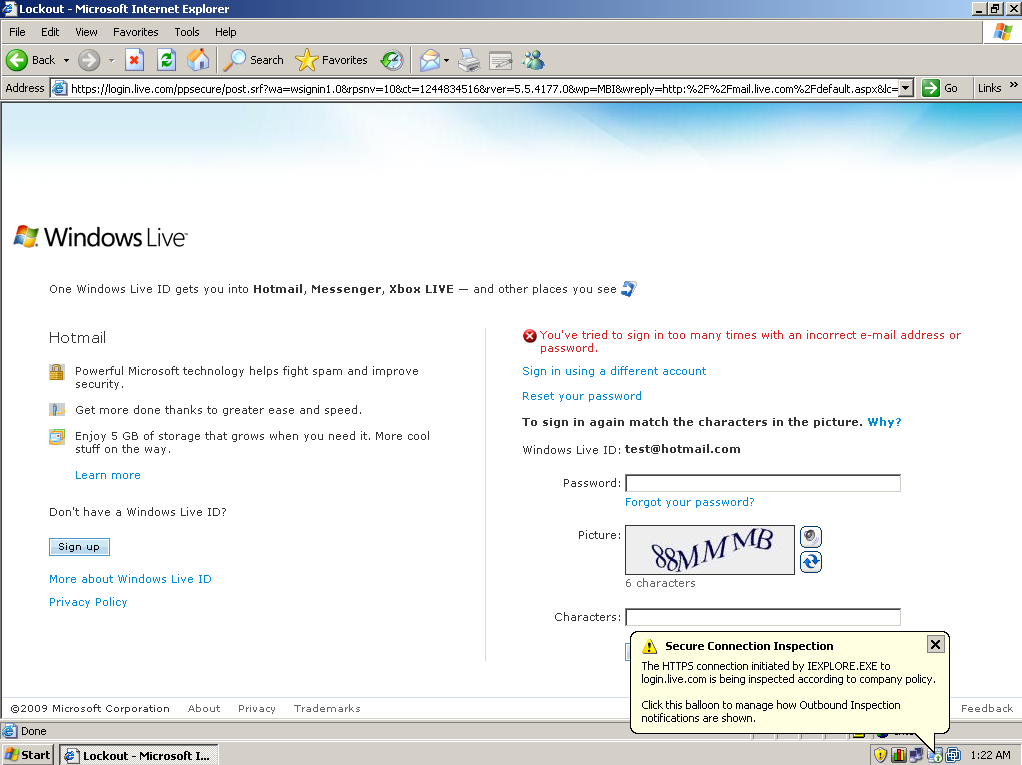Click the Reset your password link
The height and width of the screenshot is (765, 1022).
click(581, 396)
